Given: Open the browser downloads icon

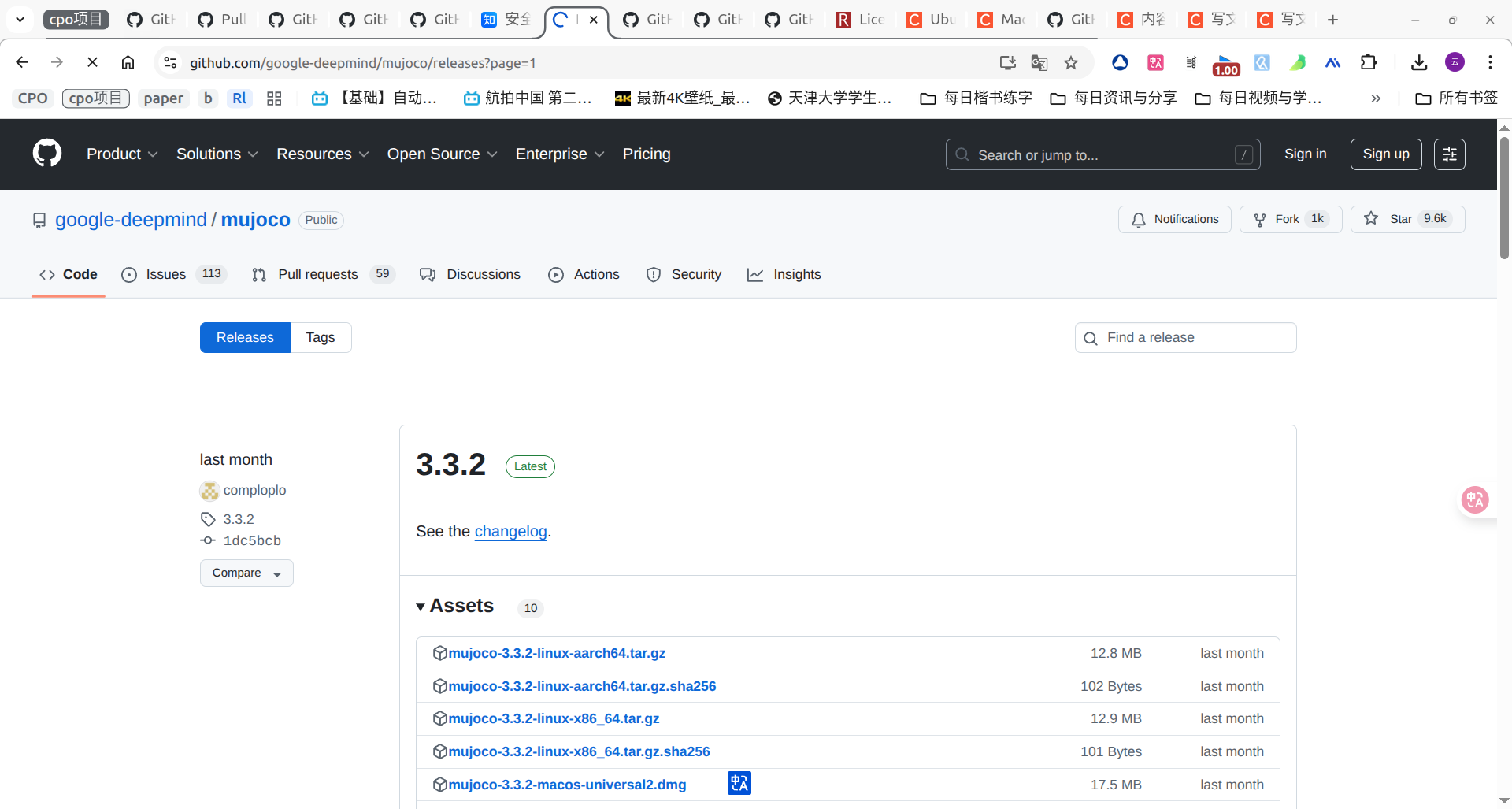Looking at the screenshot, I should [x=1419, y=62].
